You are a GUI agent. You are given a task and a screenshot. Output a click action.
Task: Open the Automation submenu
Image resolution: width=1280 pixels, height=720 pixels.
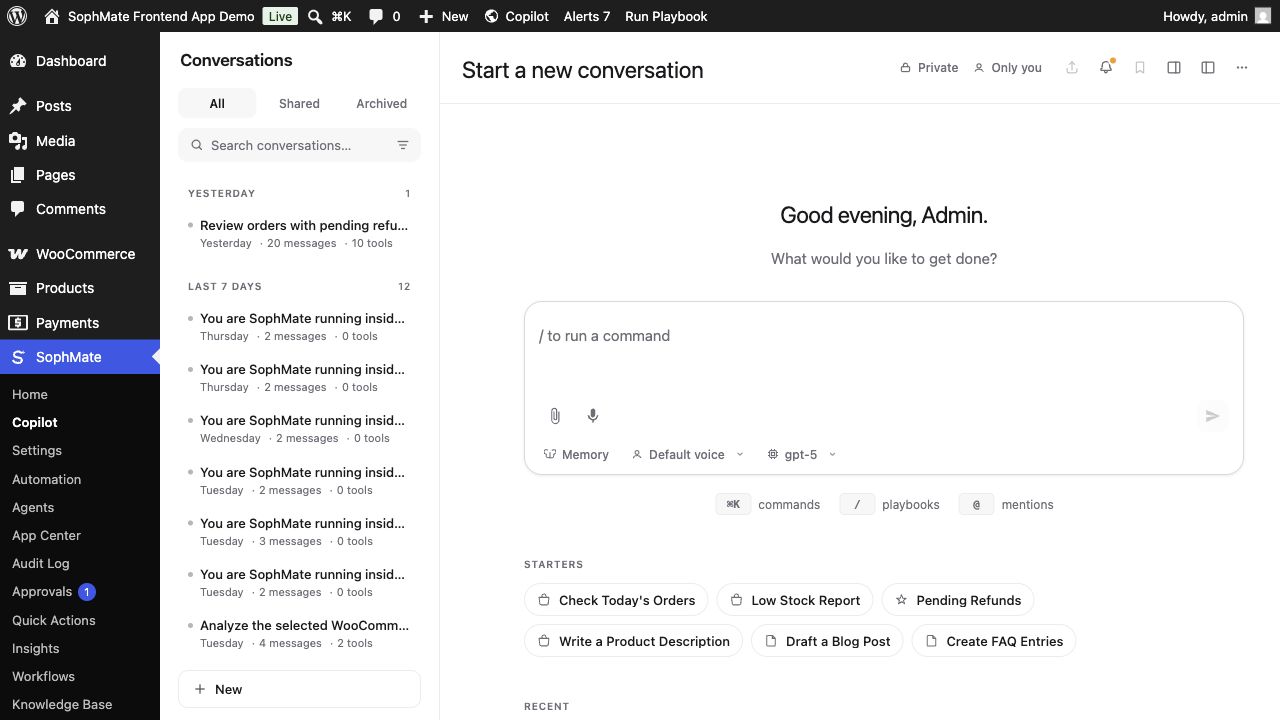[46, 479]
